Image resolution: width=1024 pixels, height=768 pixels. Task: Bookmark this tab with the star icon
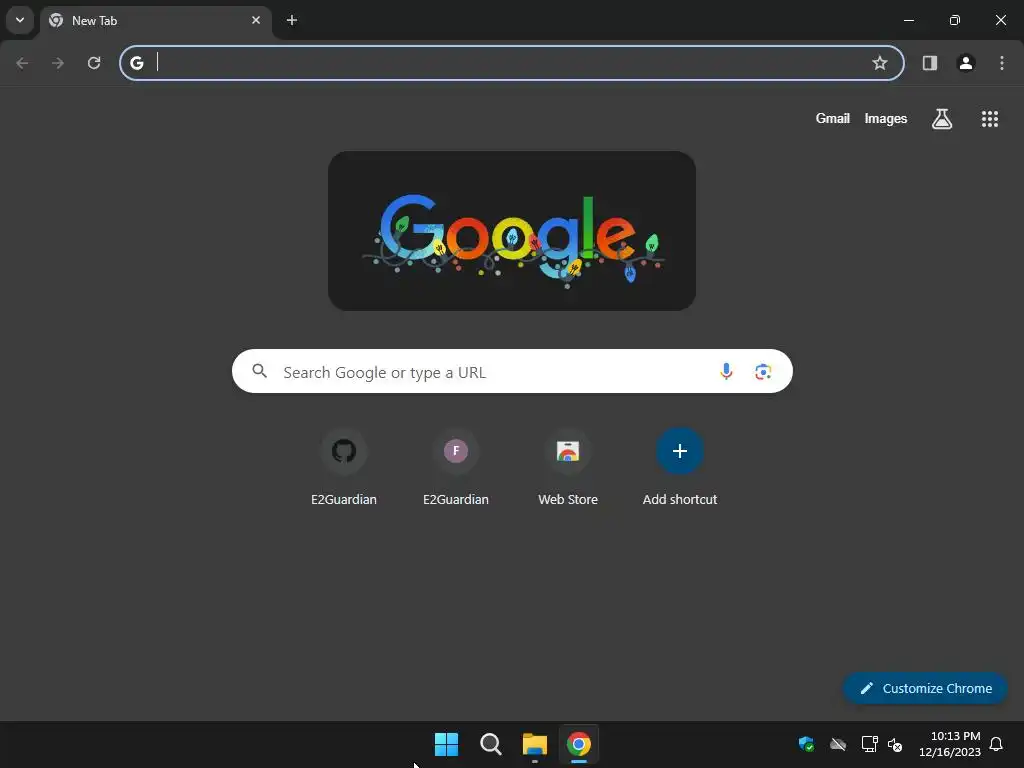pyautogui.click(x=880, y=63)
